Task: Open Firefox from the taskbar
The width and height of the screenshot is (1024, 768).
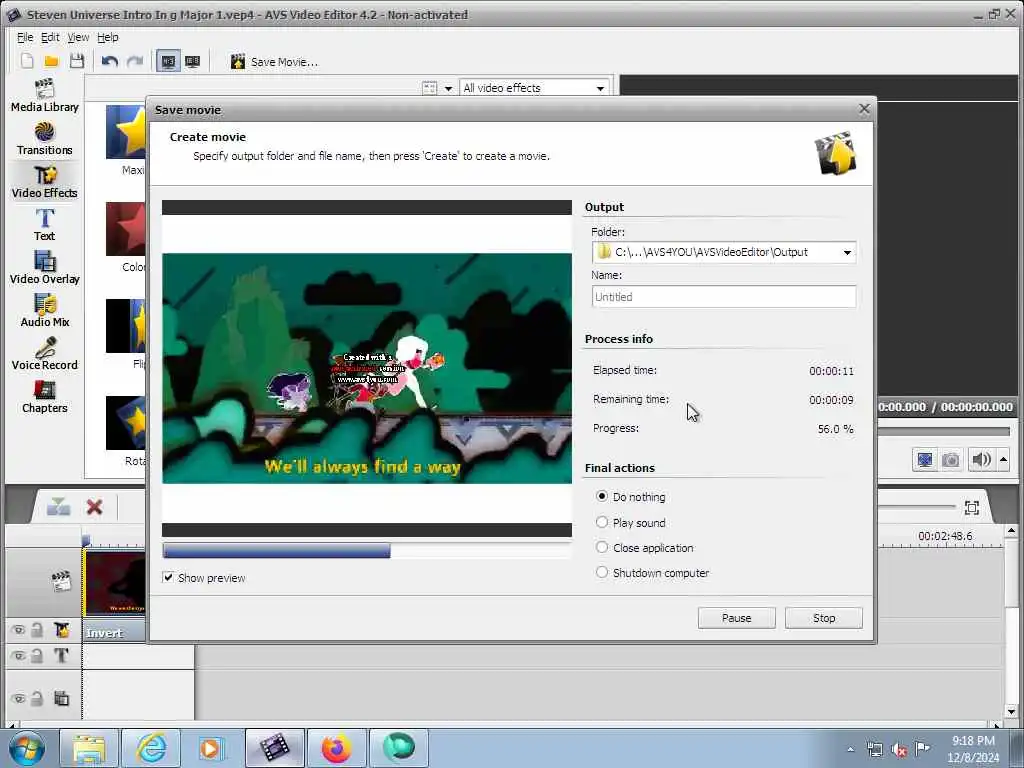Action: point(337,748)
